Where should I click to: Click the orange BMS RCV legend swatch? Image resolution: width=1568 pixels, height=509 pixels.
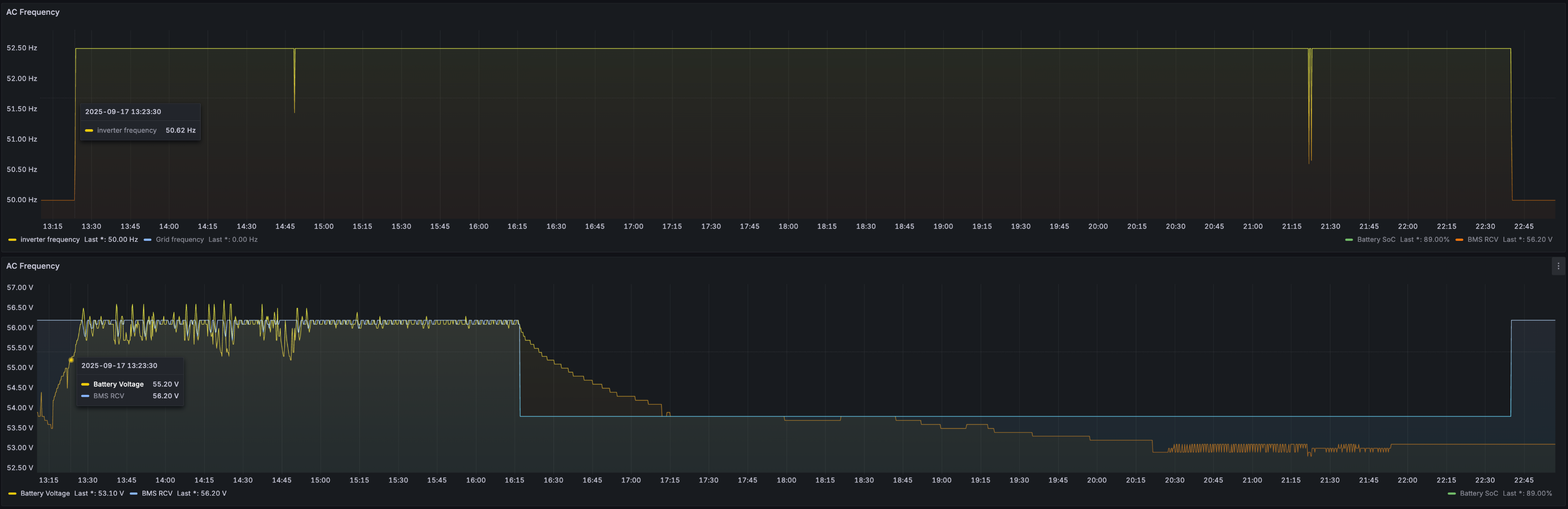tap(1459, 240)
